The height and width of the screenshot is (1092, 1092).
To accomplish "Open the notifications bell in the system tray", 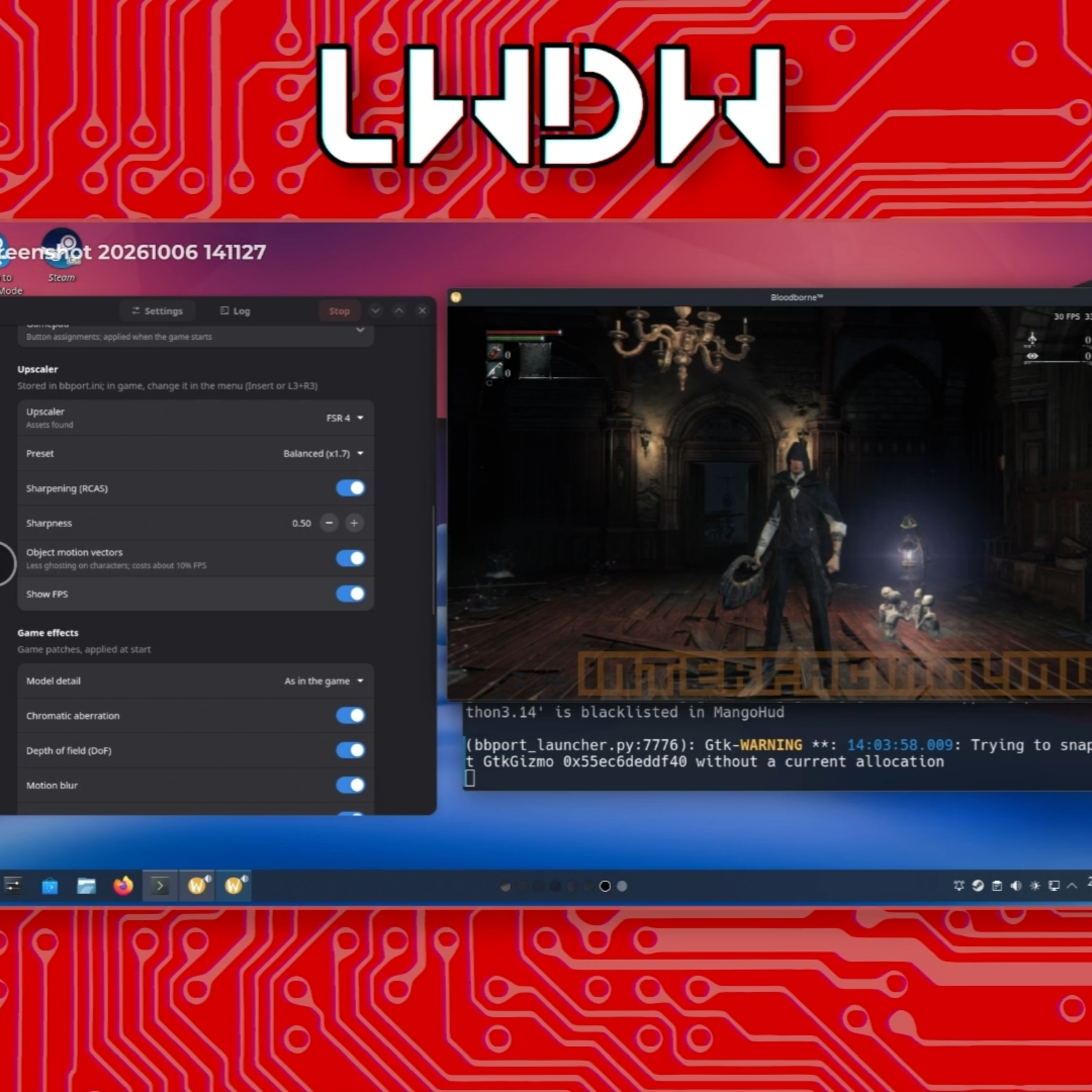I will (x=959, y=886).
